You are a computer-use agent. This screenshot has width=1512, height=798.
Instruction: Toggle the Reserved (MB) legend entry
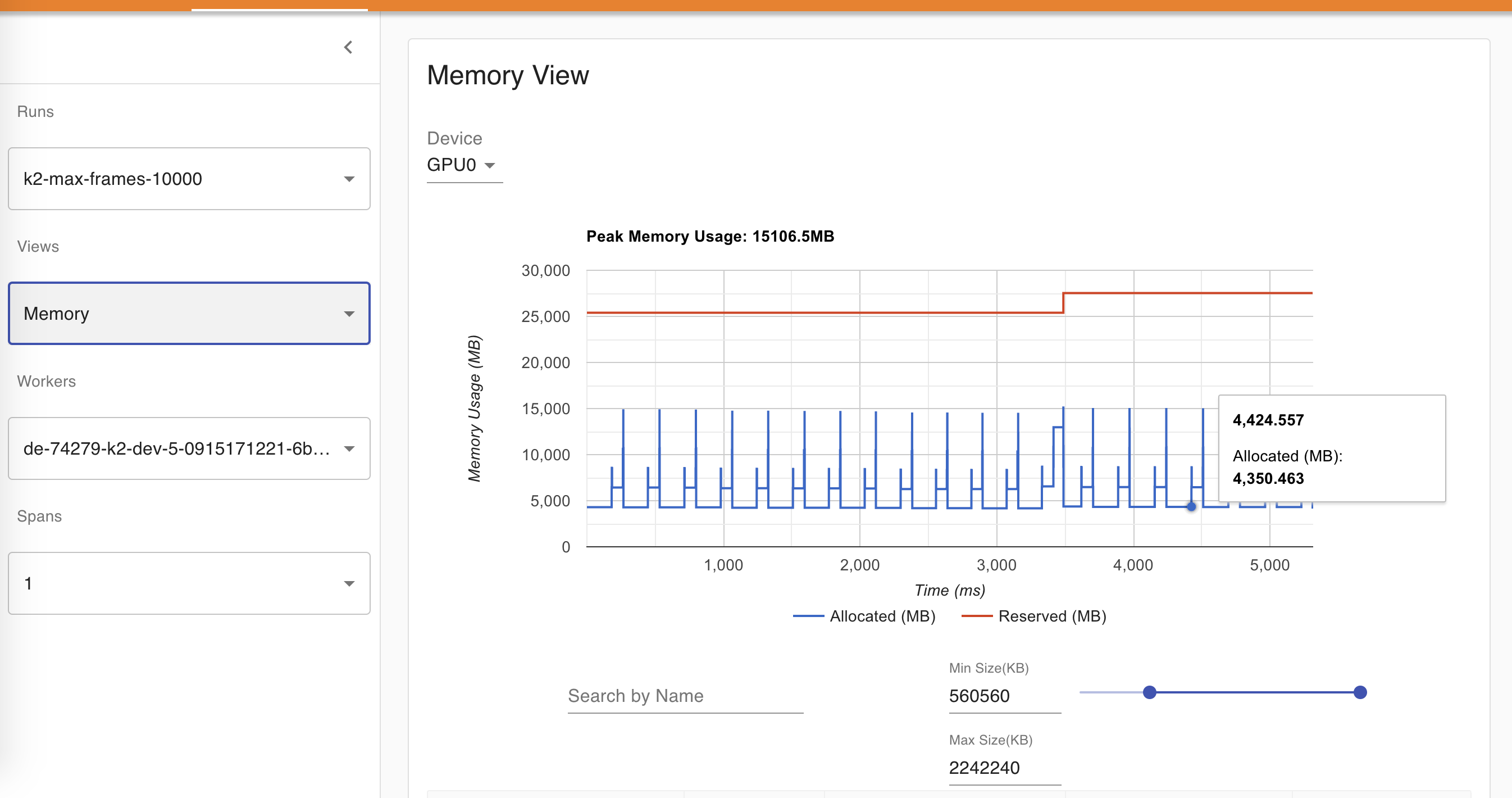pos(1052,616)
